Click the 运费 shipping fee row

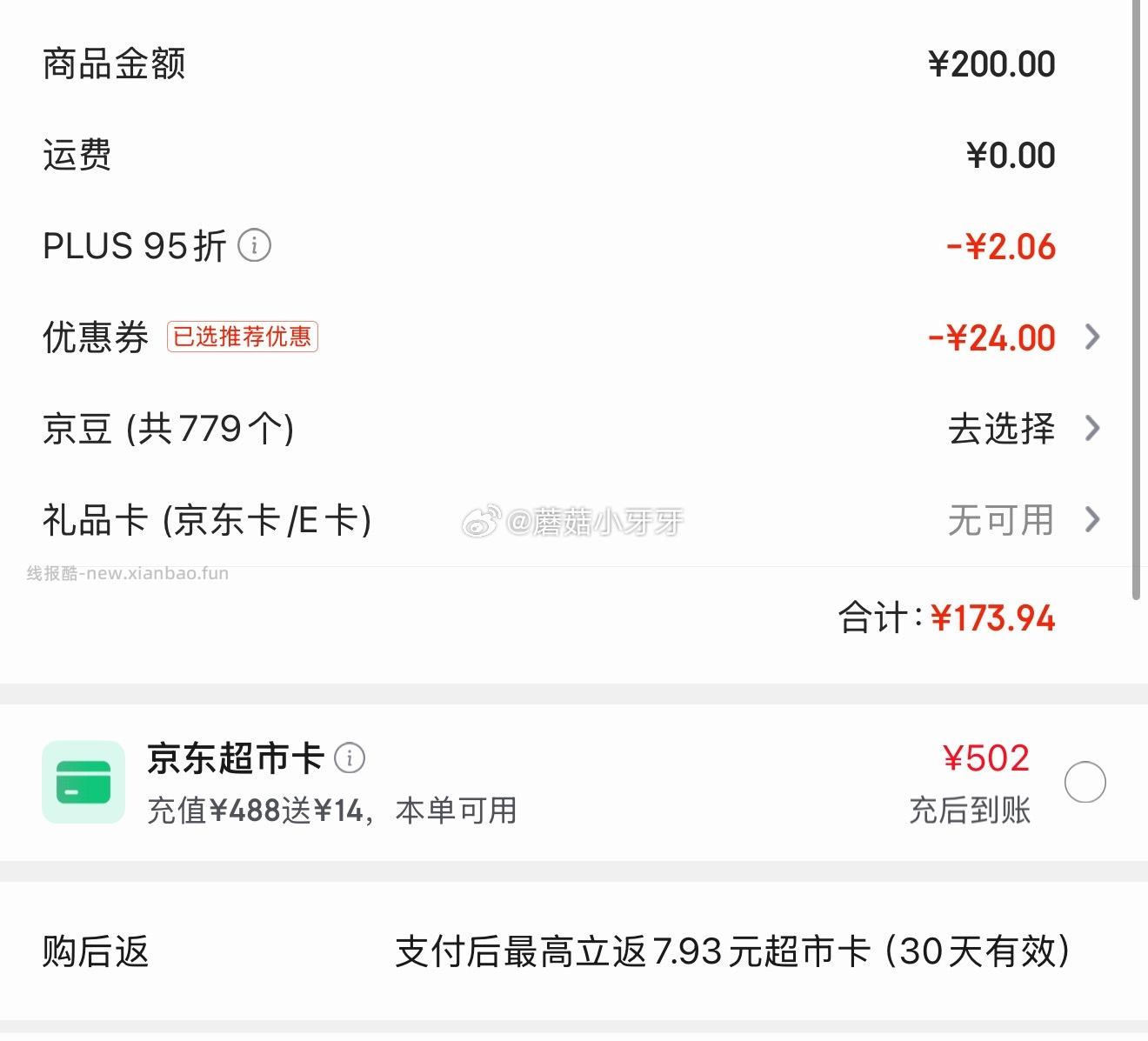pos(77,155)
